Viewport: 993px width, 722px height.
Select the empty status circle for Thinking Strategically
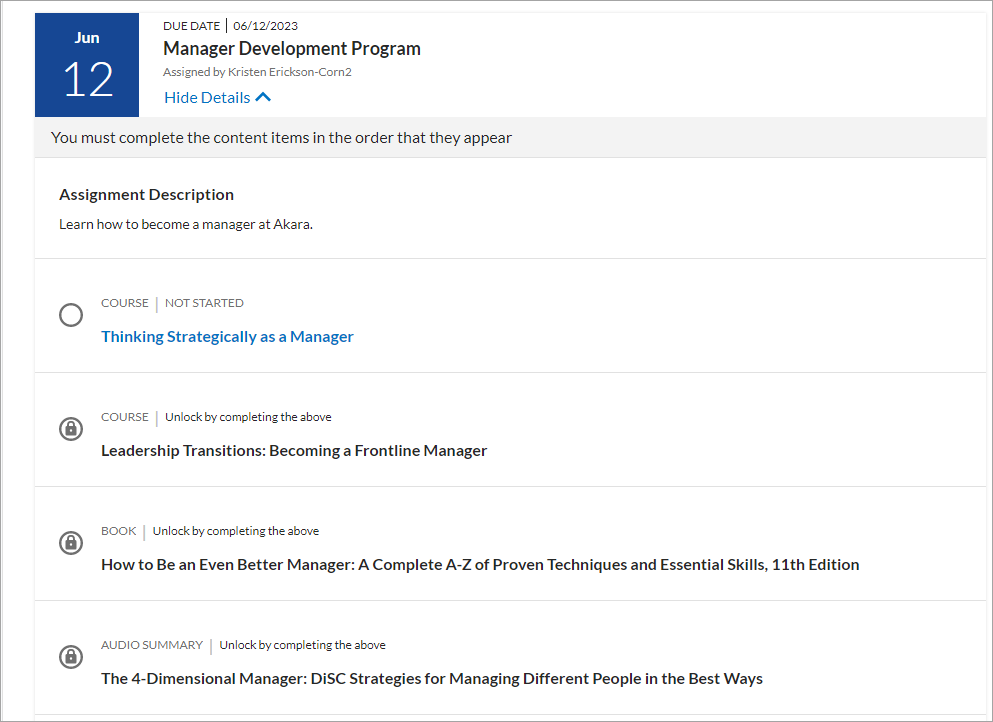70,315
